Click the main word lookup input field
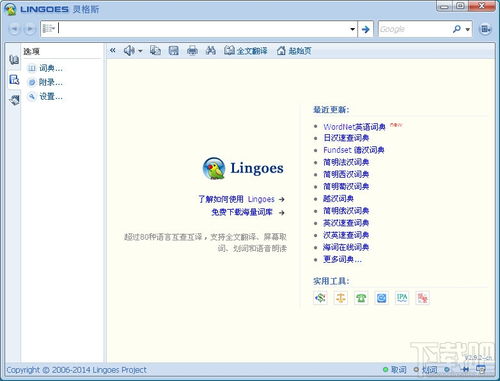500x381 pixels. (x=203, y=29)
